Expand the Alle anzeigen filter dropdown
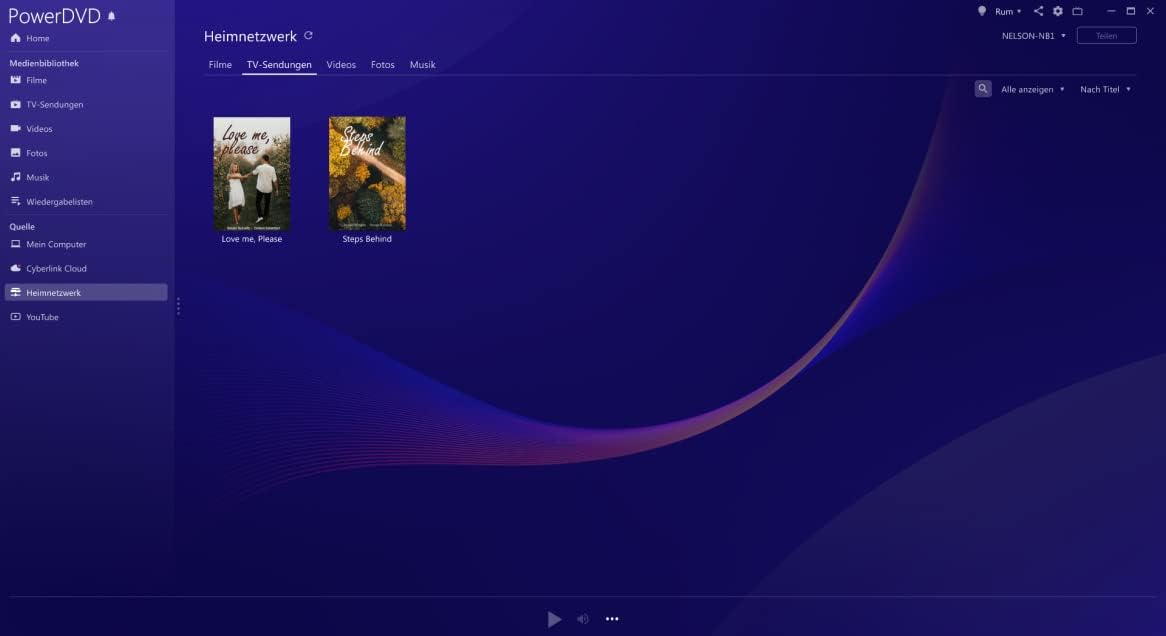The image size is (1166, 636). click(x=1032, y=90)
